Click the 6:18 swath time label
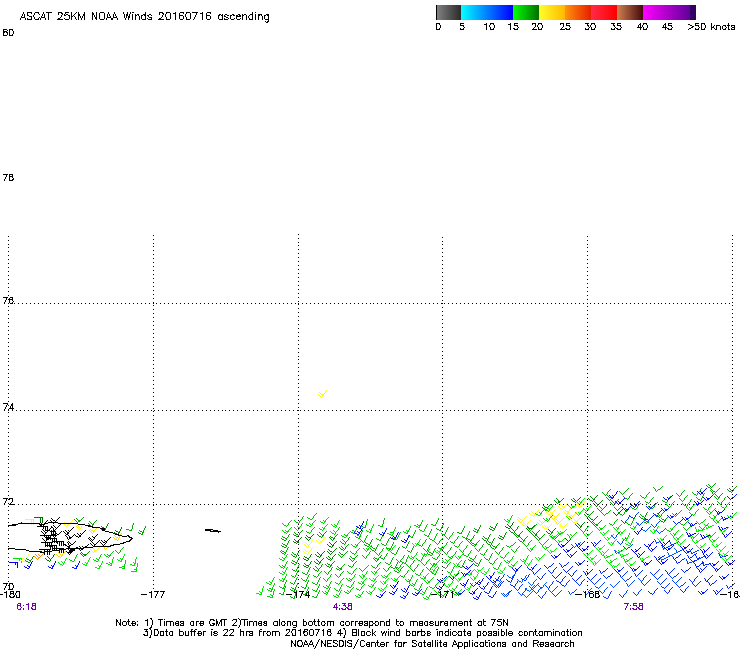740x650 pixels. pos(26,607)
